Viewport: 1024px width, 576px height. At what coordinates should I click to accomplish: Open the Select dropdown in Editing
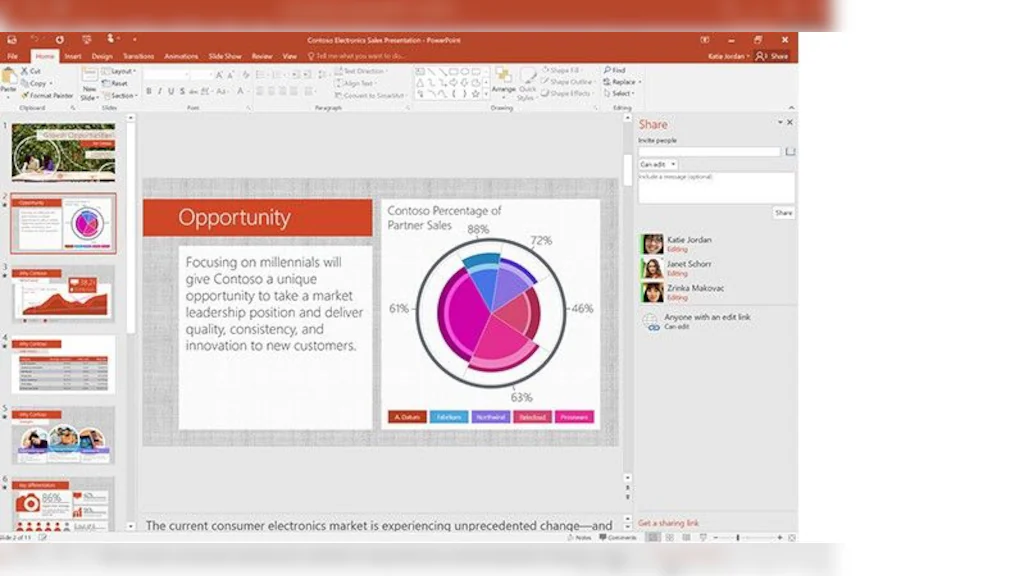click(x=618, y=93)
